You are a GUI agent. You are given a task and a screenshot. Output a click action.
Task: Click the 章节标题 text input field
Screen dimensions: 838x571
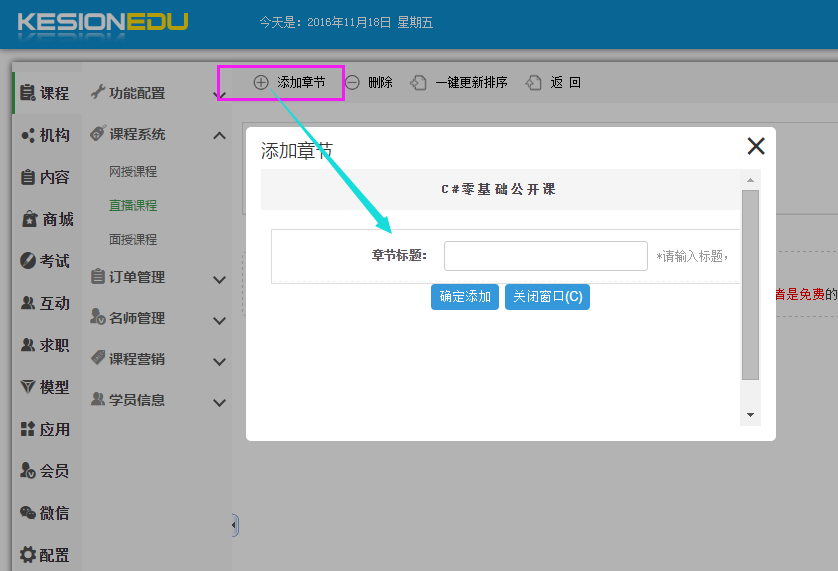[x=546, y=256]
